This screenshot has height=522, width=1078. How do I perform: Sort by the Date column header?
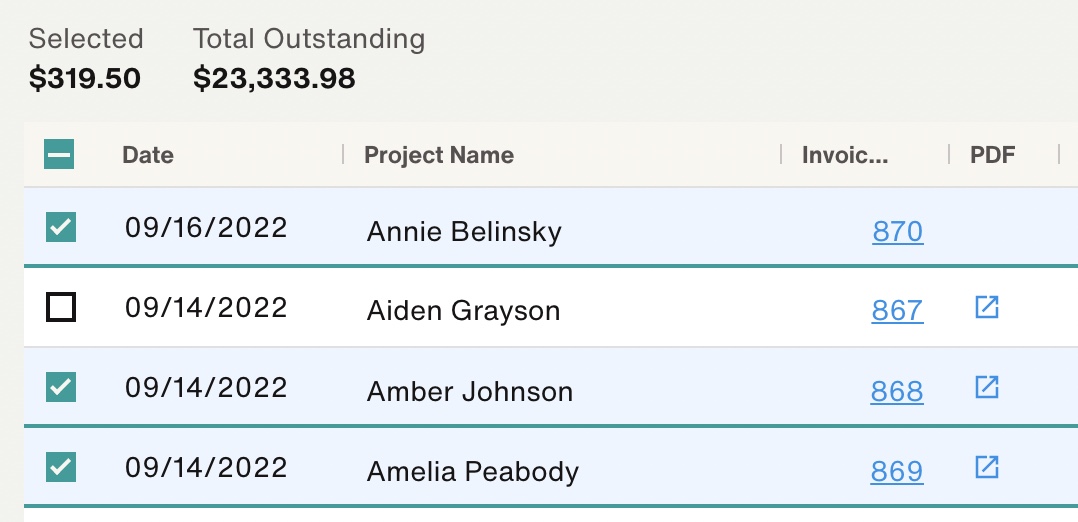click(148, 155)
